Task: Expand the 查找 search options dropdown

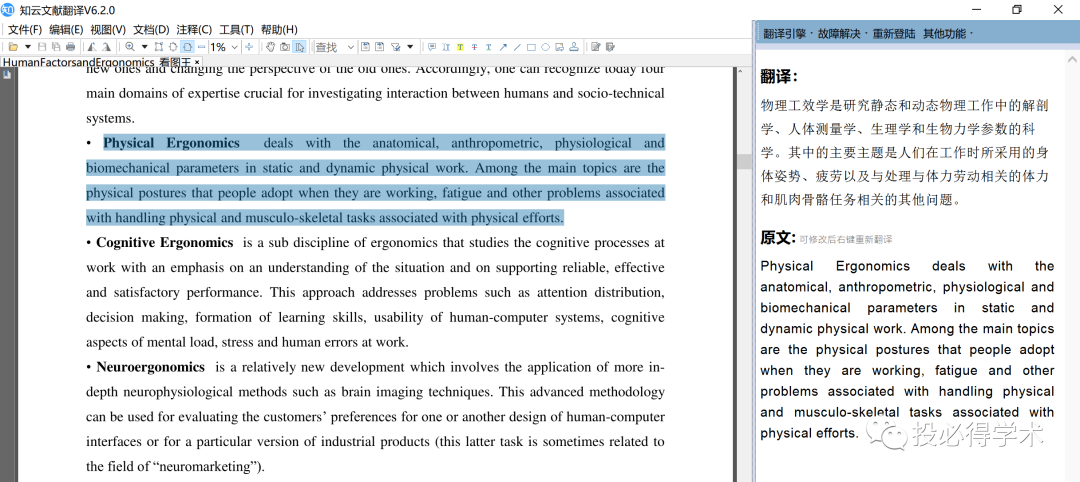Action: coord(351,47)
